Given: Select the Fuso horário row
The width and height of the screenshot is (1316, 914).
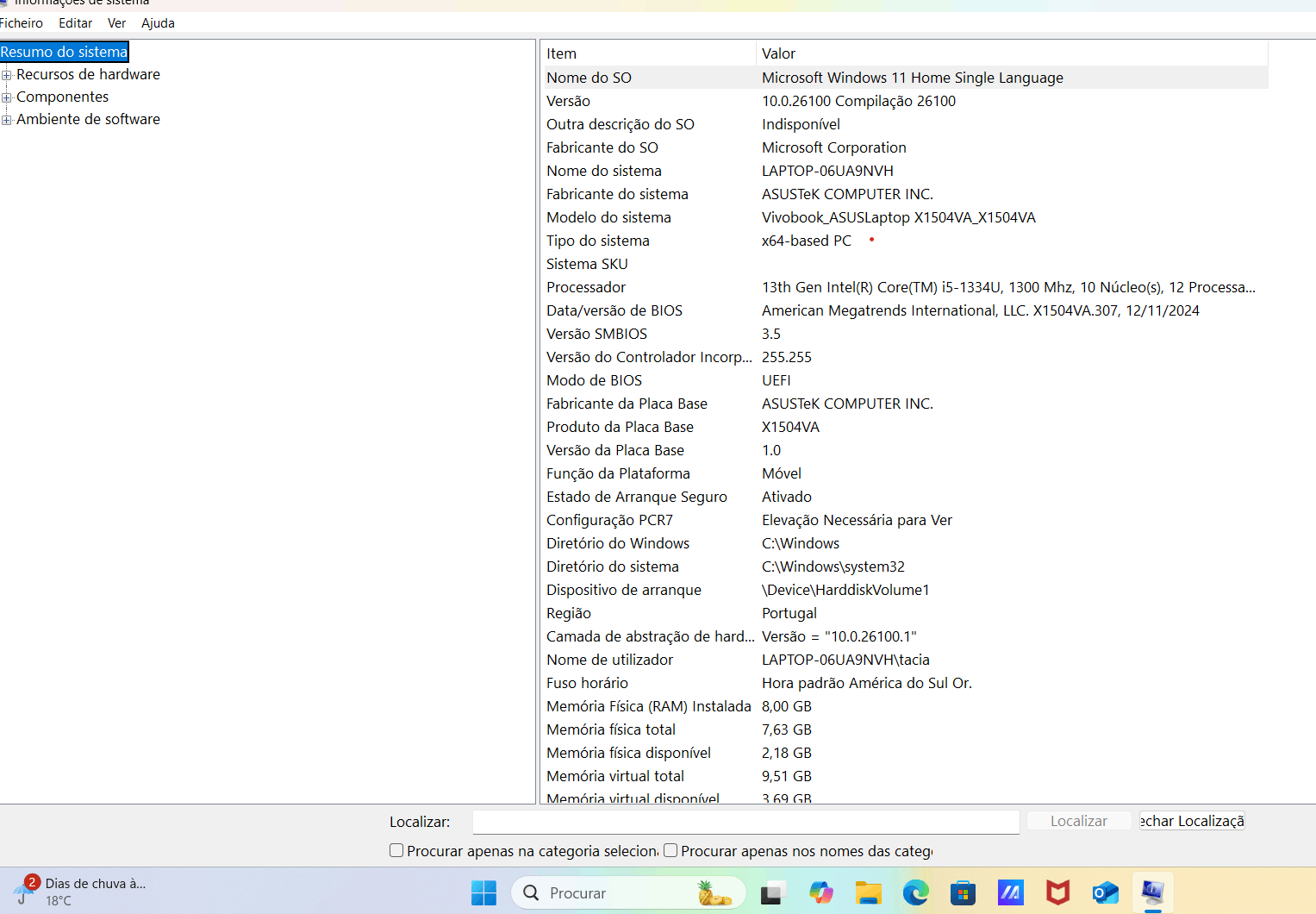Looking at the screenshot, I should coord(905,683).
